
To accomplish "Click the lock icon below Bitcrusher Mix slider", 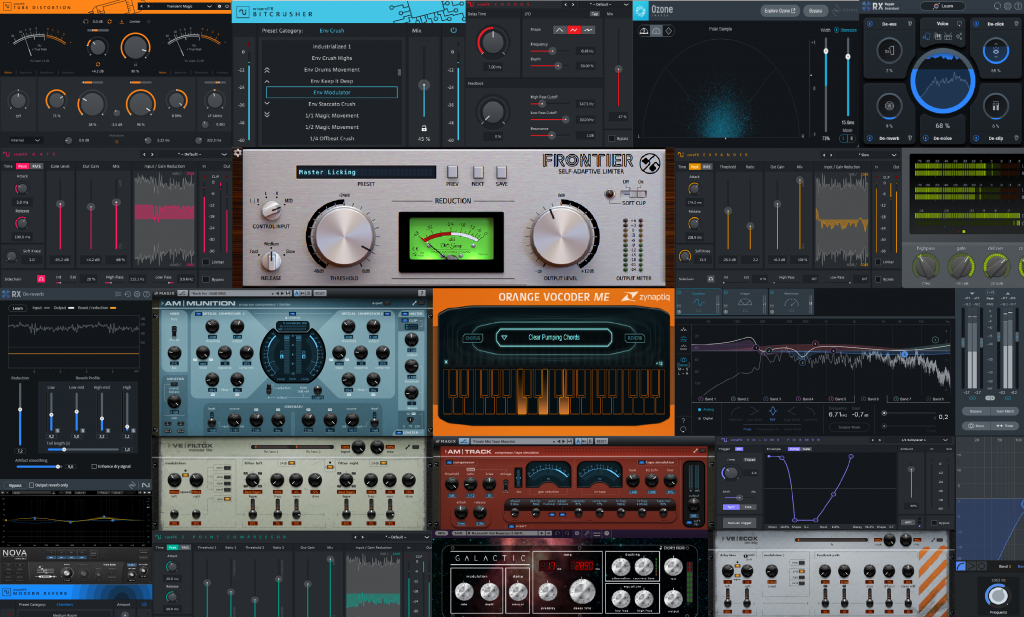I will [x=424, y=128].
